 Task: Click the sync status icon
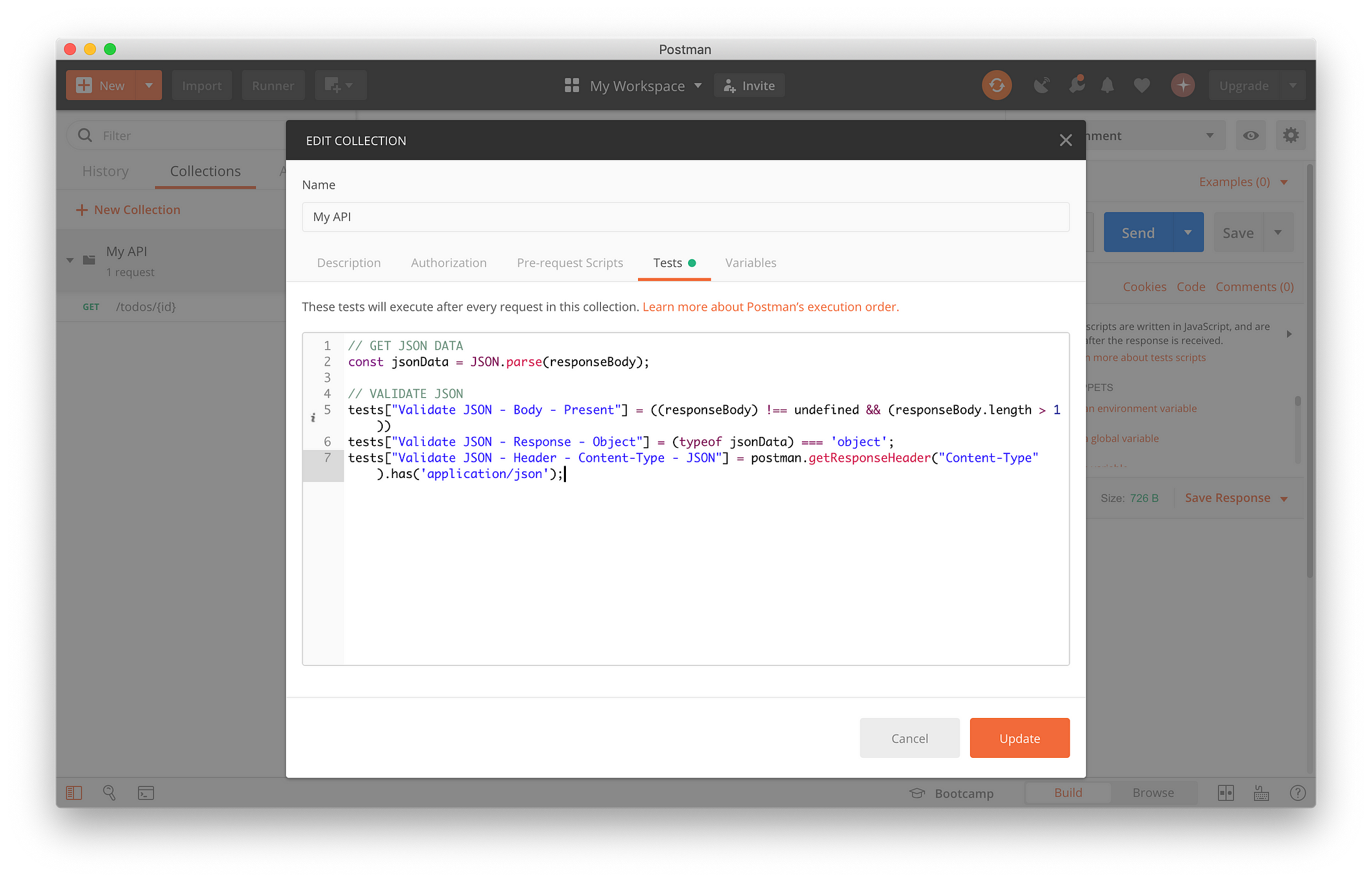[997, 86]
